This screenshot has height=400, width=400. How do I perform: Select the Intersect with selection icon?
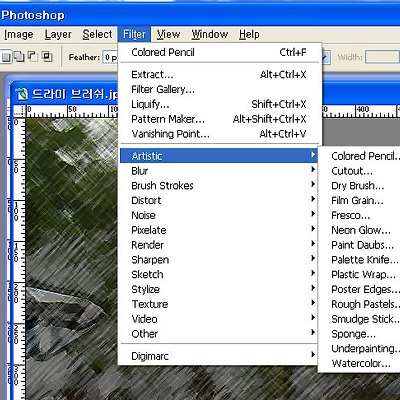(47, 57)
